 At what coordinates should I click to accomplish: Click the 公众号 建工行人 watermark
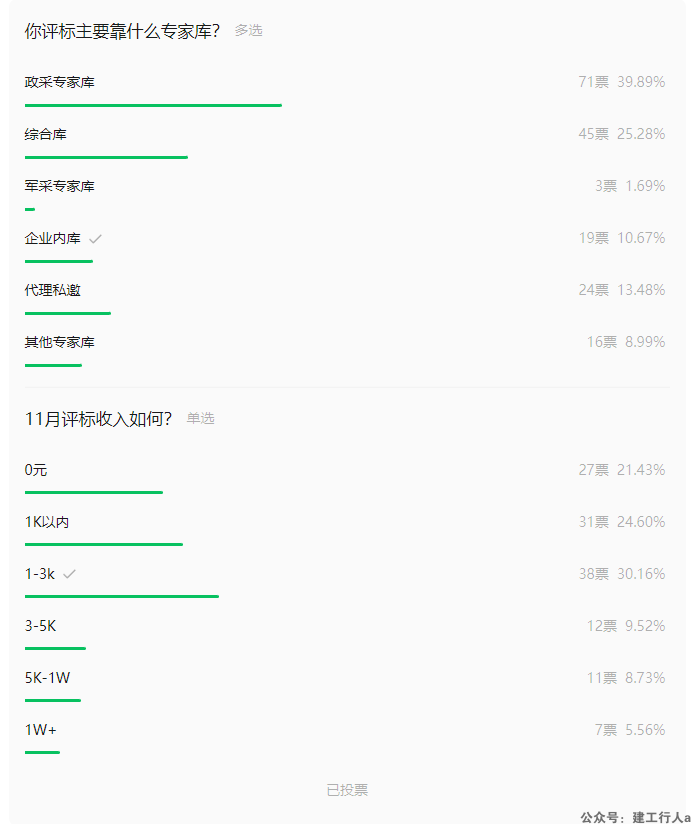[x=635, y=817]
